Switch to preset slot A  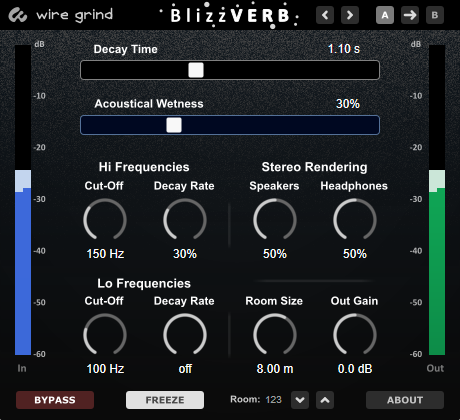pyautogui.click(x=385, y=15)
